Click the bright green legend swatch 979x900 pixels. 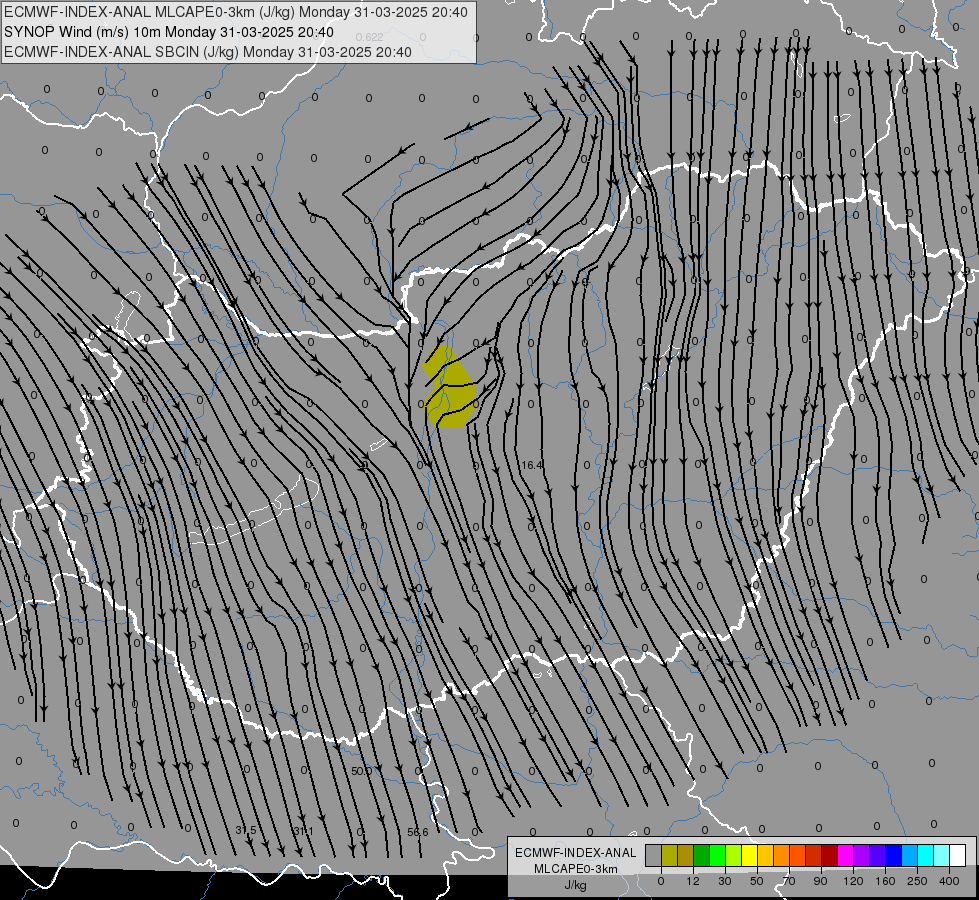coord(717,855)
